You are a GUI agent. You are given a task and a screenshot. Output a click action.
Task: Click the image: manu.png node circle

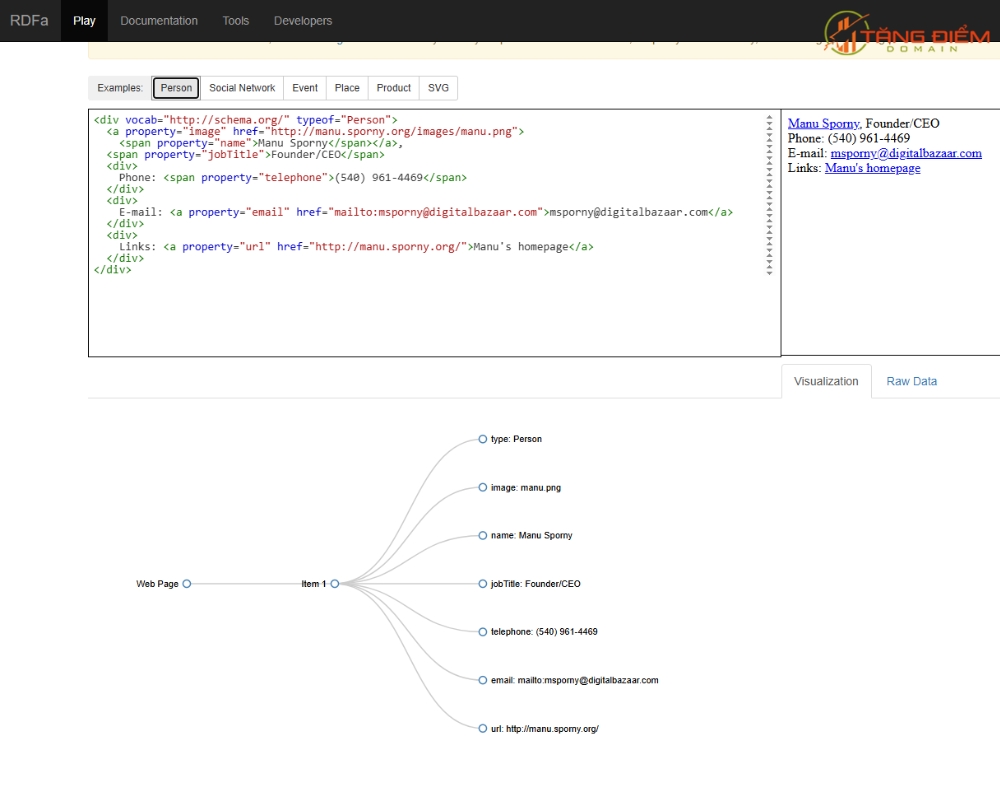[483, 487]
